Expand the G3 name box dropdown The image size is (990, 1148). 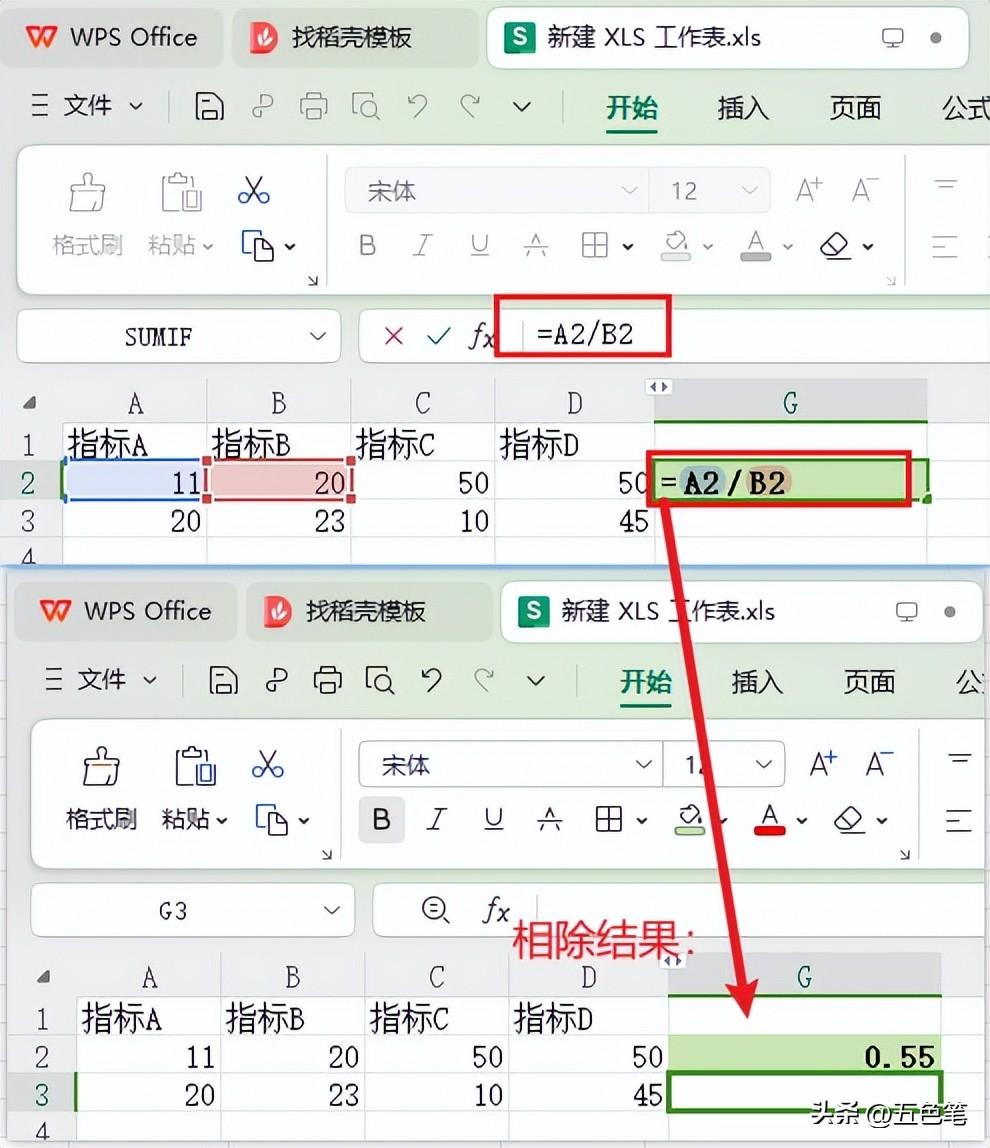pyautogui.click(x=332, y=910)
